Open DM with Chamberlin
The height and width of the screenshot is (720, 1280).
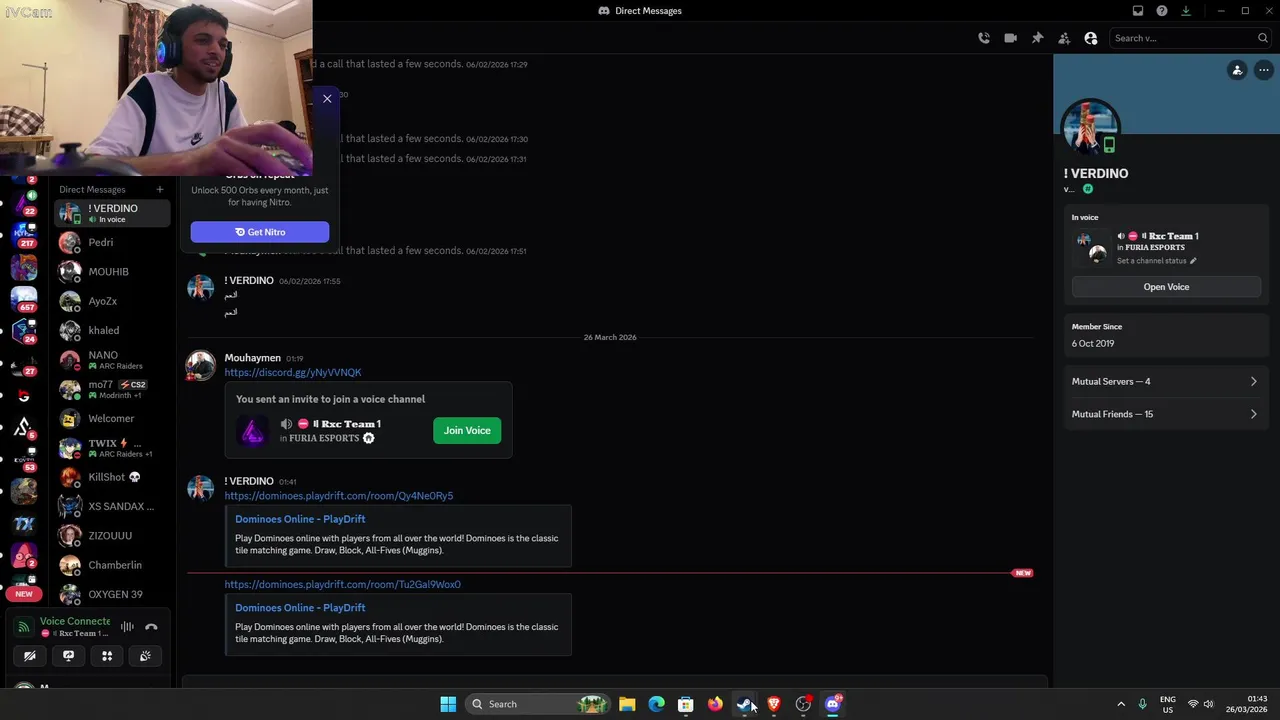pos(113,565)
